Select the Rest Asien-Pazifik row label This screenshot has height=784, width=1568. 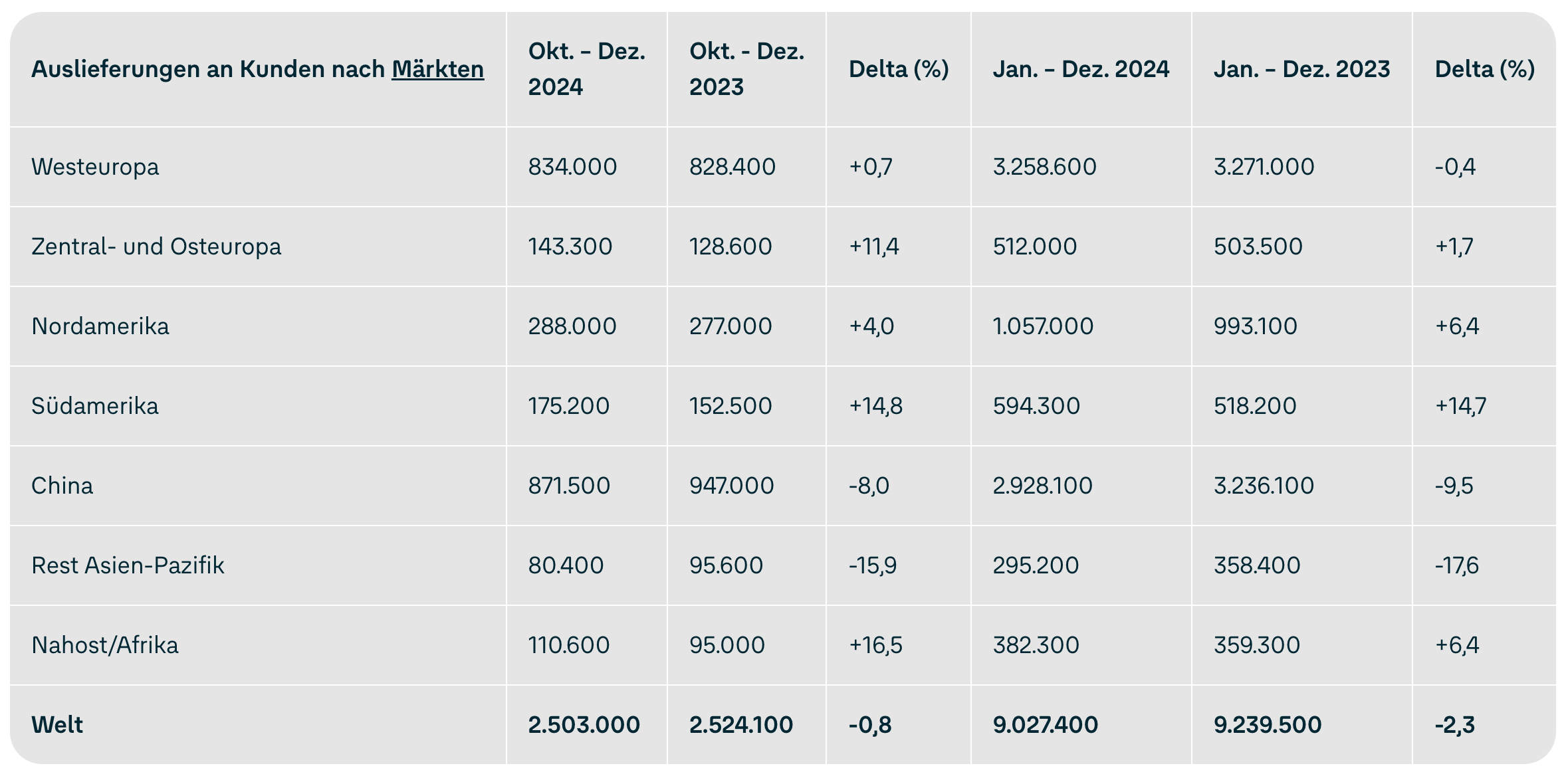[x=128, y=565]
